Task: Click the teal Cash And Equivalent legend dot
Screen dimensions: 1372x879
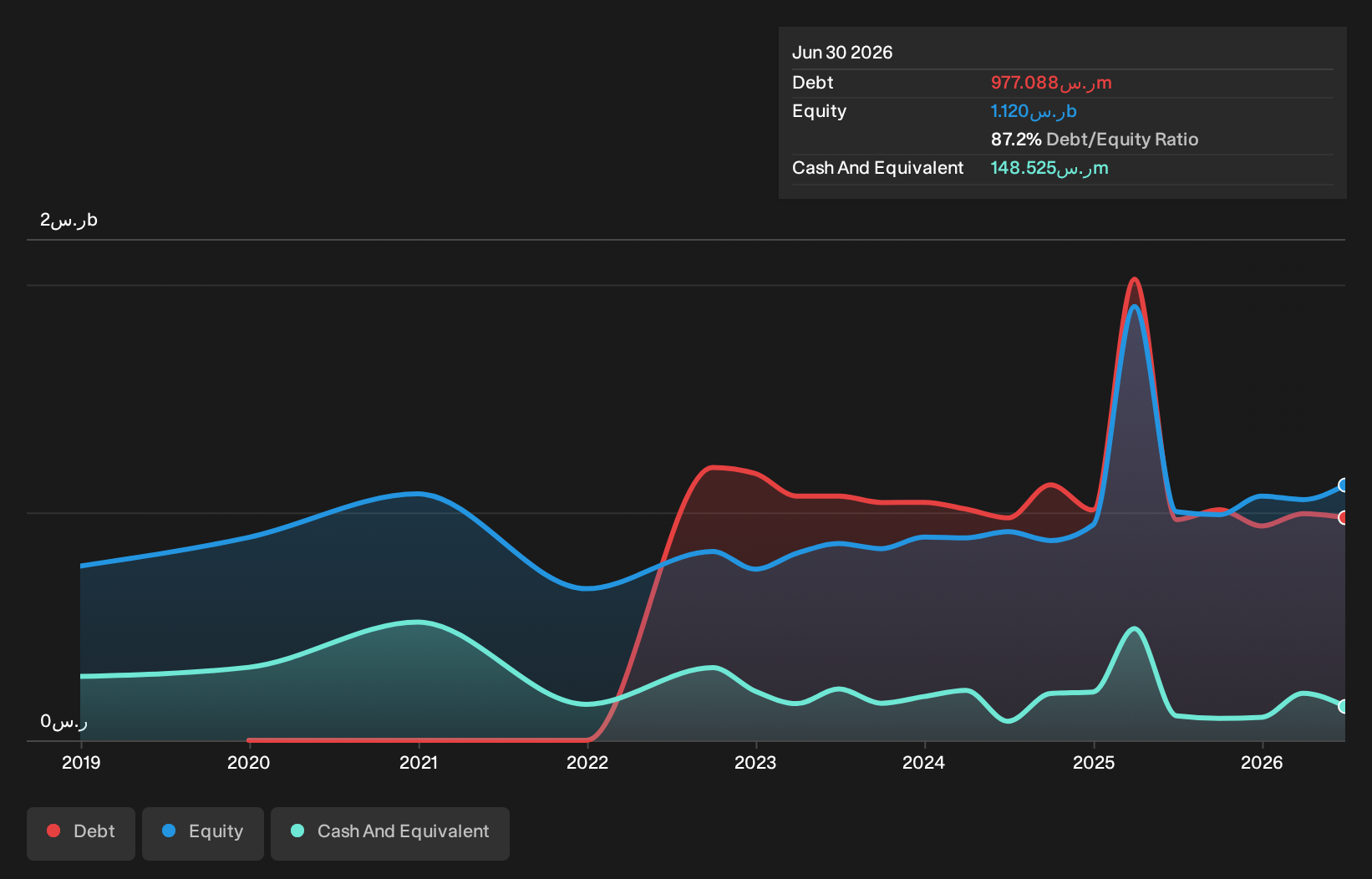Action: coord(297,831)
